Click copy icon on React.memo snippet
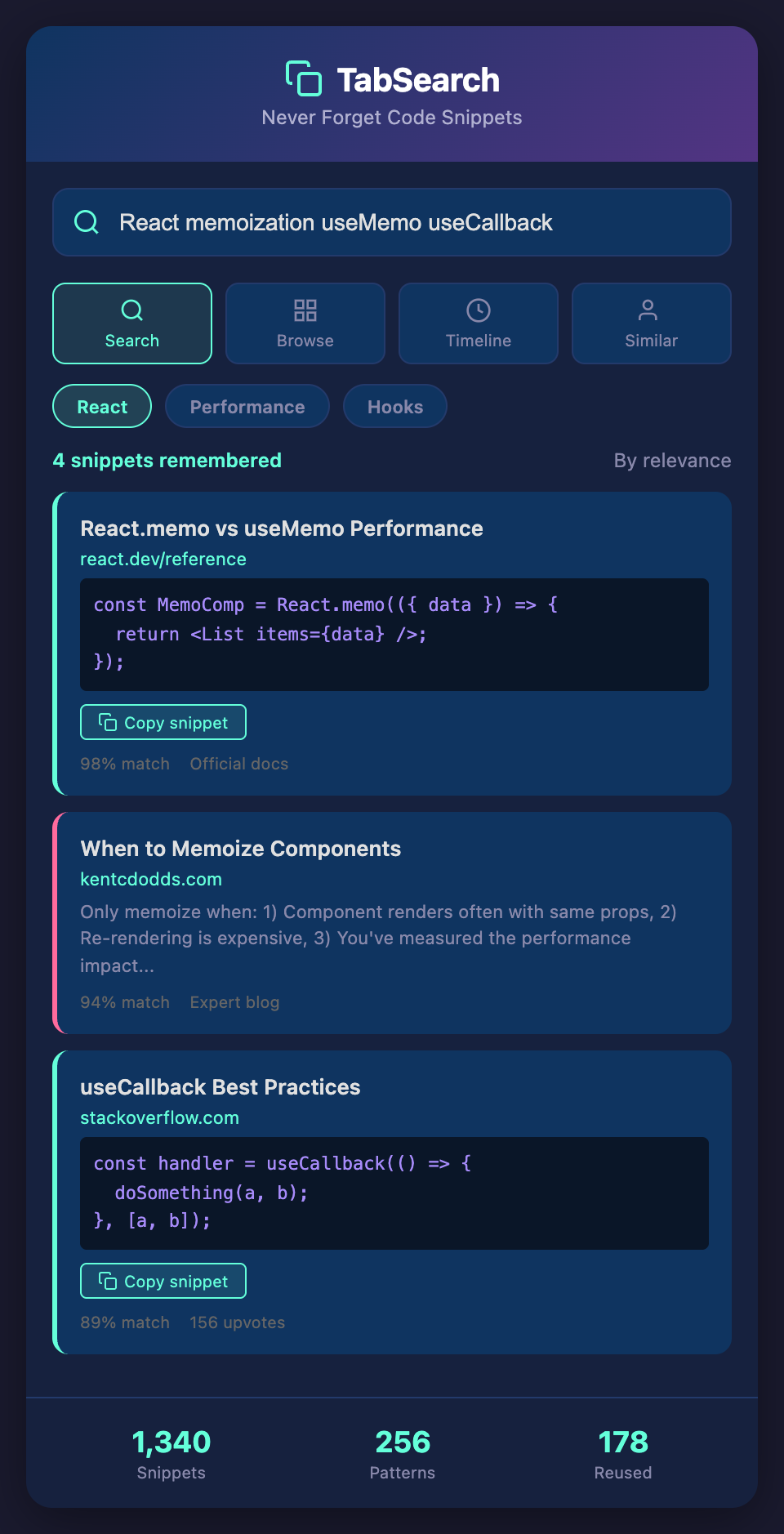Viewport: 784px width, 1534px height. pyautogui.click(x=108, y=722)
